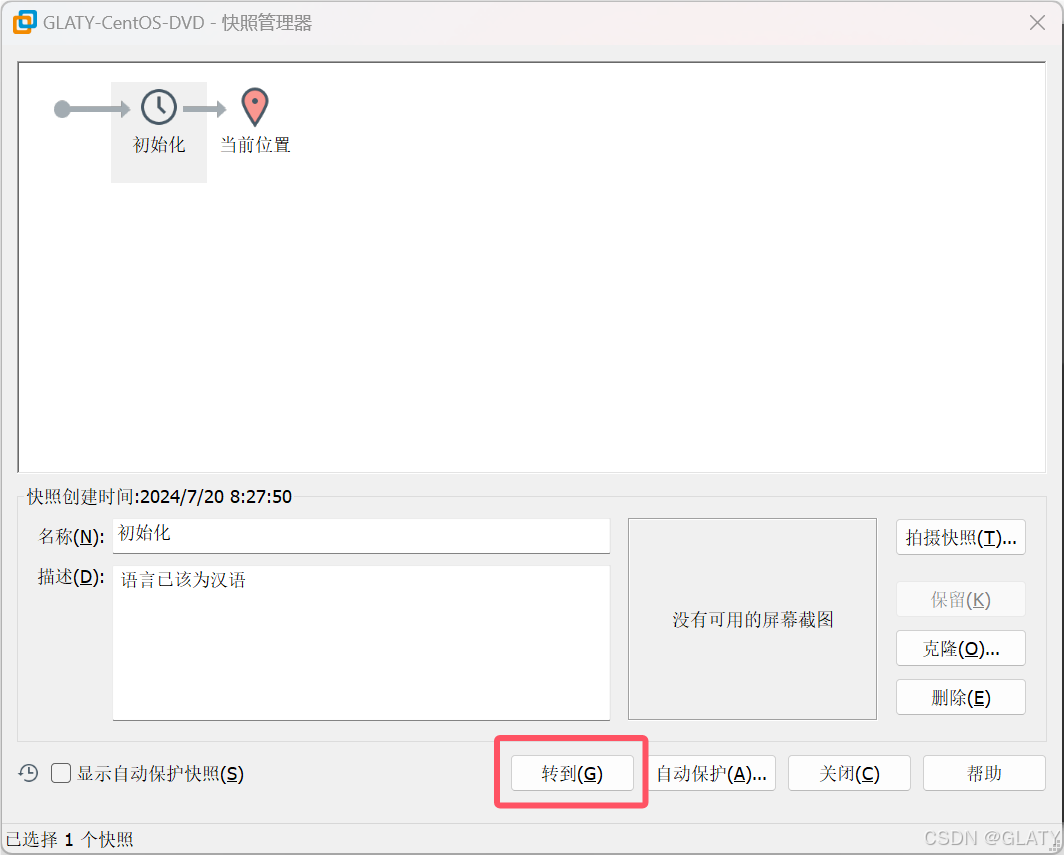Image resolution: width=1064 pixels, height=855 pixels.
Task: Click the snapshot tree start node dot
Action: click(62, 109)
